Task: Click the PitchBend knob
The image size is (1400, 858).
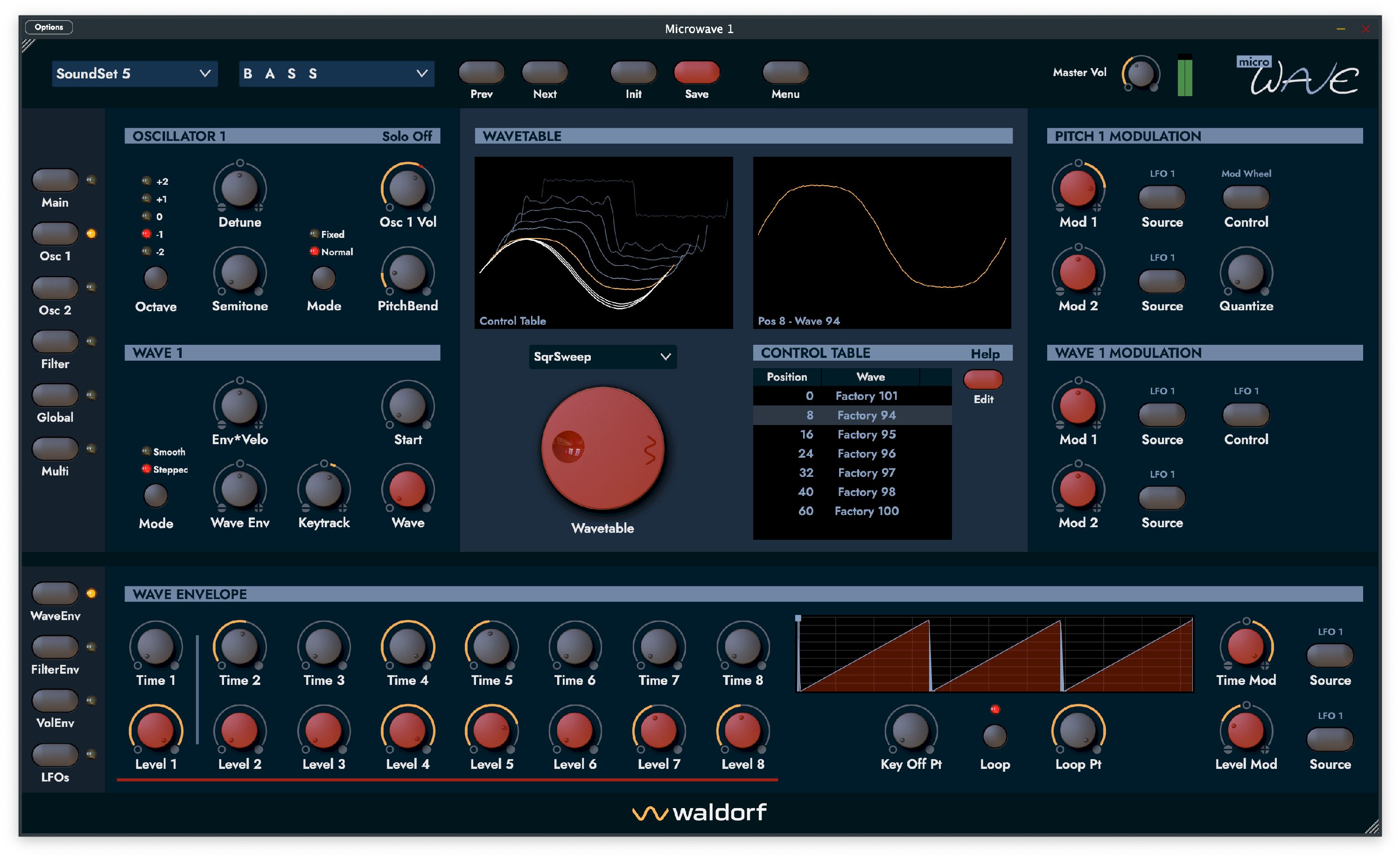Action: tap(407, 273)
